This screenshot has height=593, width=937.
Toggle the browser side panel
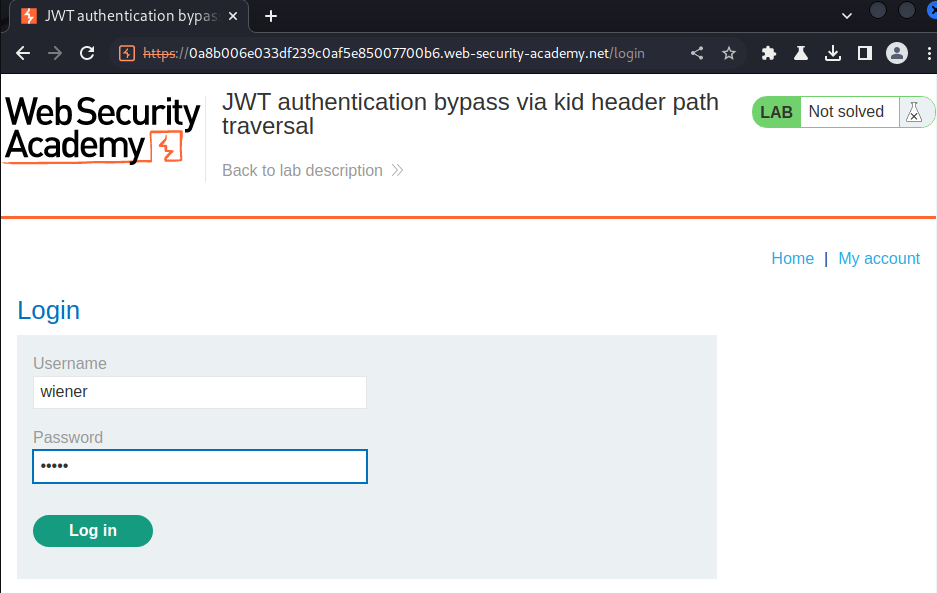pyautogui.click(x=865, y=53)
